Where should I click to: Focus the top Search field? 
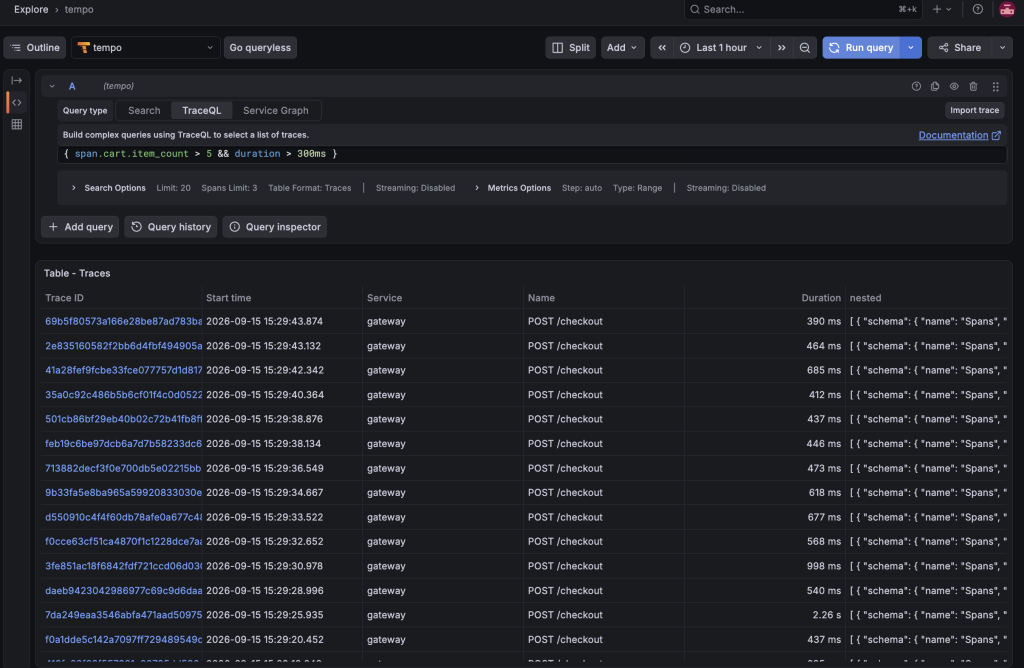pos(803,9)
